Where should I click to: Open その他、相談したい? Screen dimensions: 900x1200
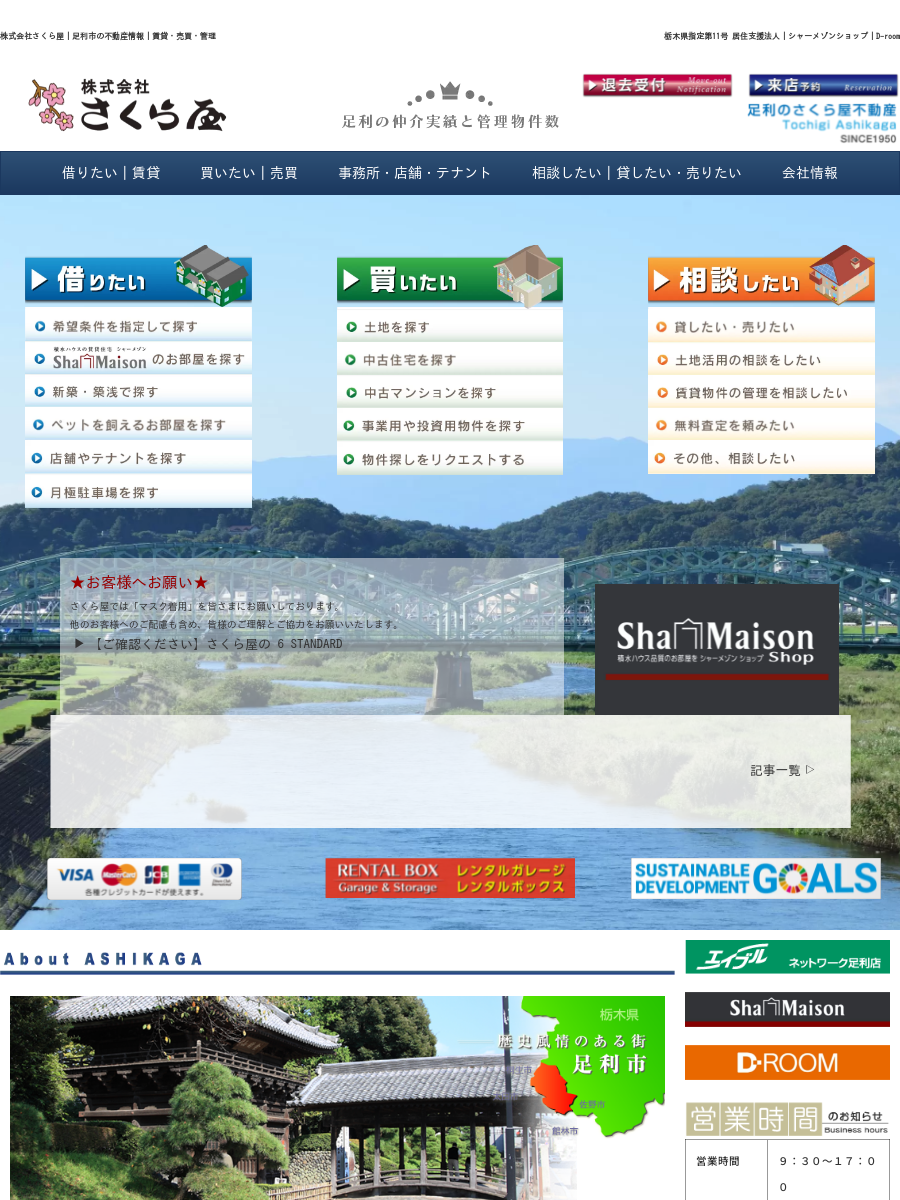761,458
